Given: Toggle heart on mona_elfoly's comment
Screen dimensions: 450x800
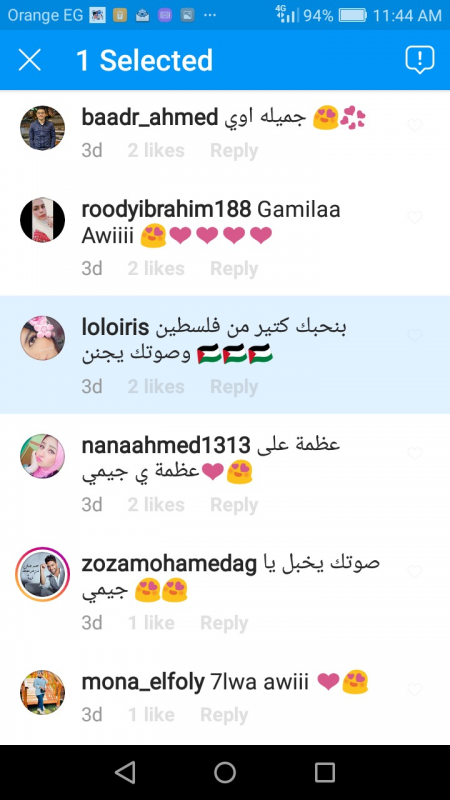Looking at the screenshot, I should (x=415, y=690).
